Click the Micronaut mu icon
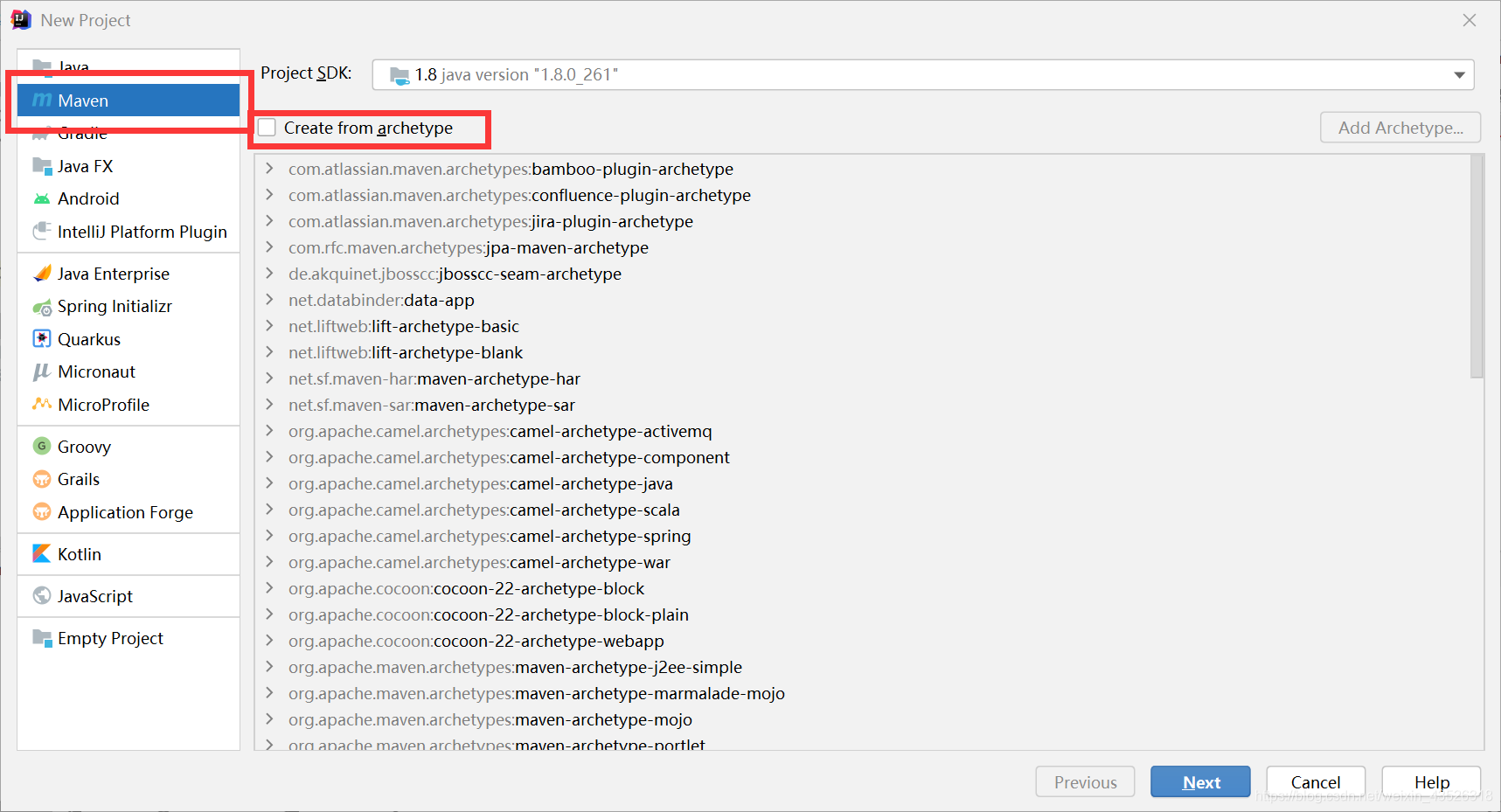Viewport: 1501px width, 812px height. pyautogui.click(x=42, y=372)
